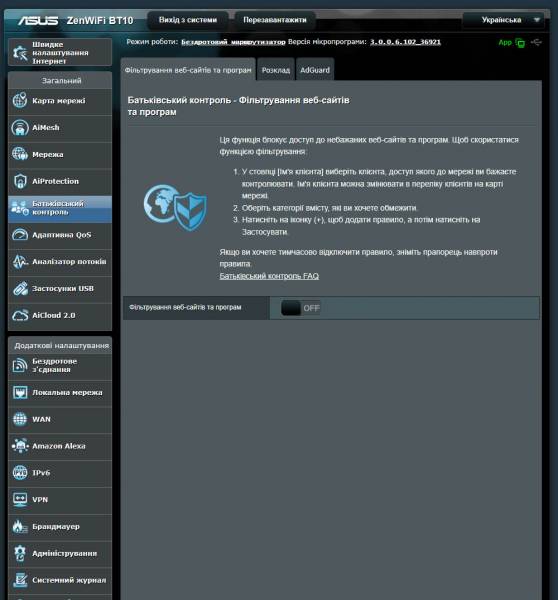Open Адміністрування menu label

tap(64, 553)
